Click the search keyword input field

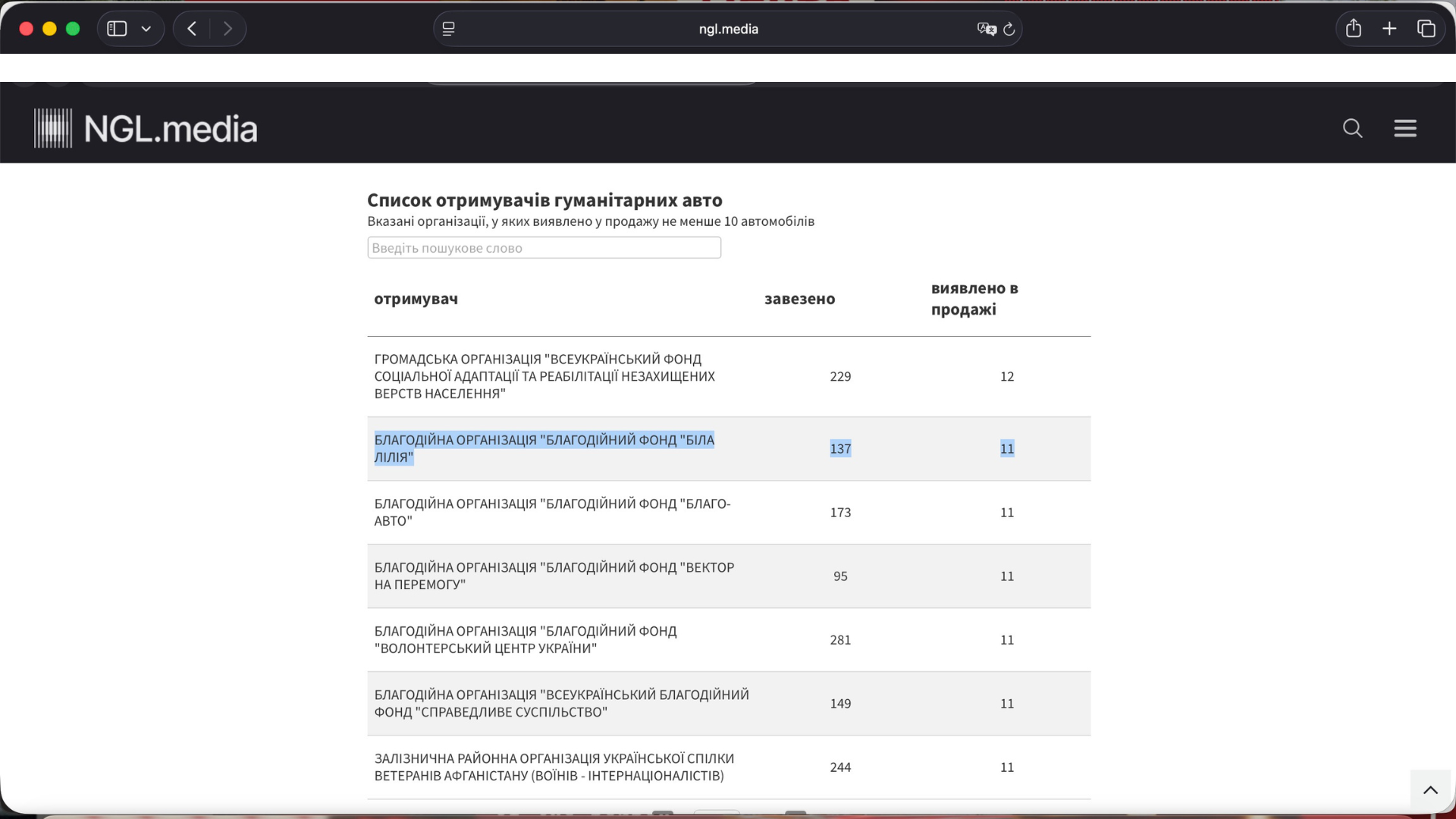(x=544, y=247)
